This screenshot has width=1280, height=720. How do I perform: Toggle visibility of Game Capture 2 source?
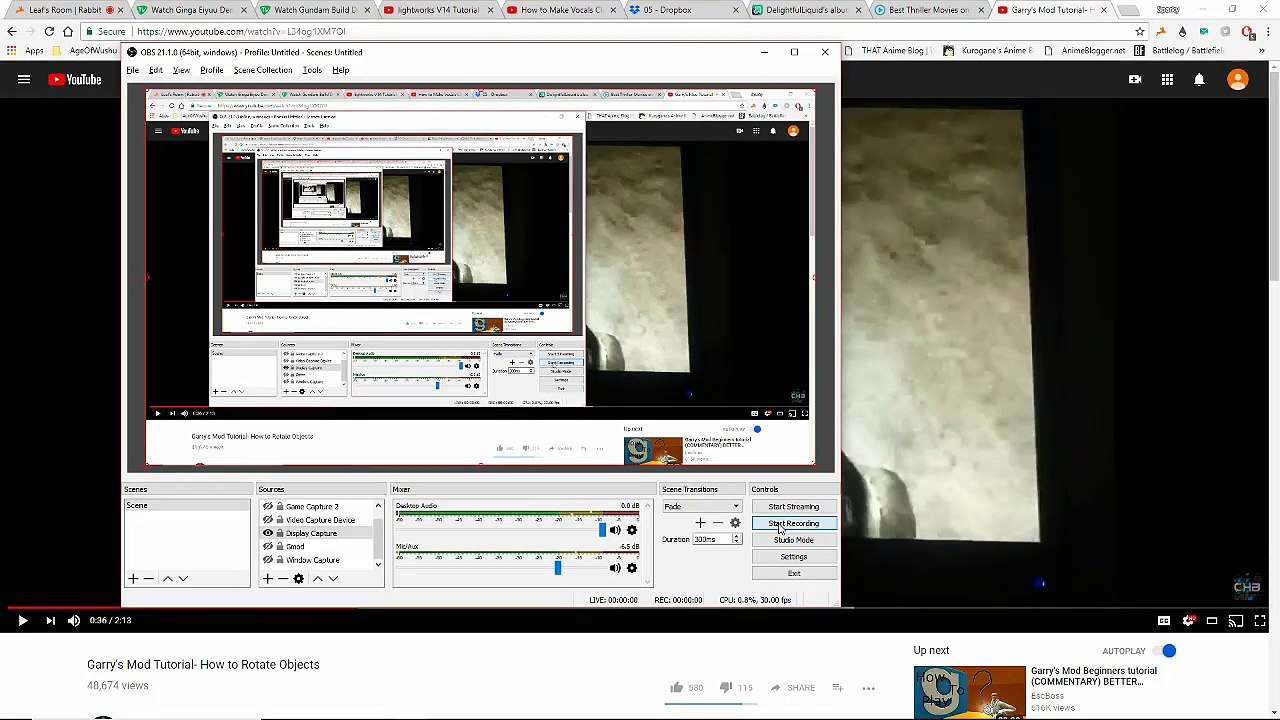click(x=267, y=507)
